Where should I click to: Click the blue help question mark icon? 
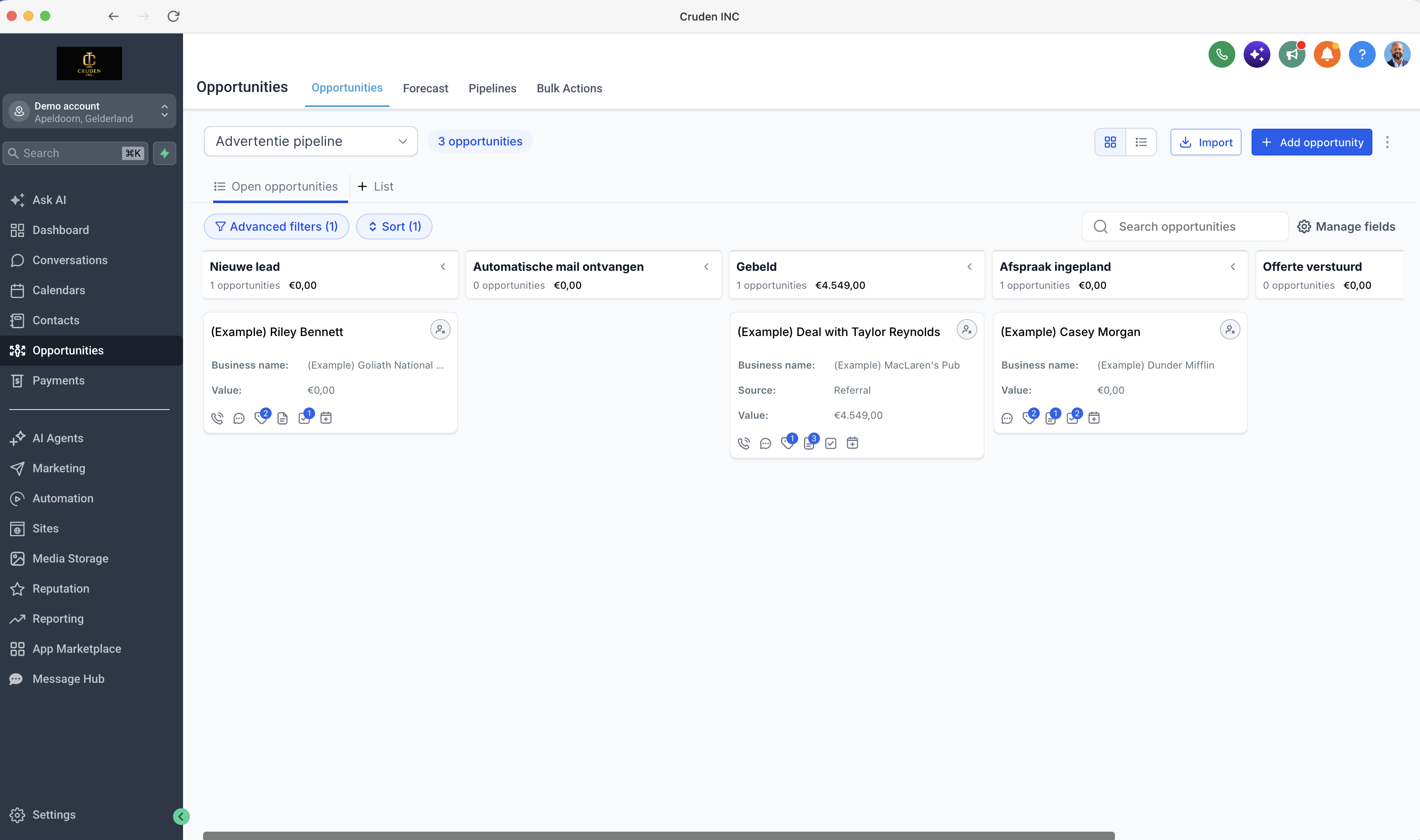click(x=1362, y=54)
